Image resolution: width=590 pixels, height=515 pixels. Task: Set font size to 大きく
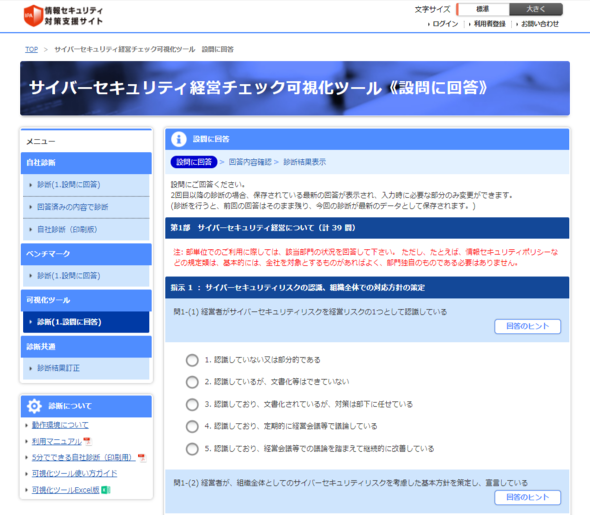coord(536,9)
